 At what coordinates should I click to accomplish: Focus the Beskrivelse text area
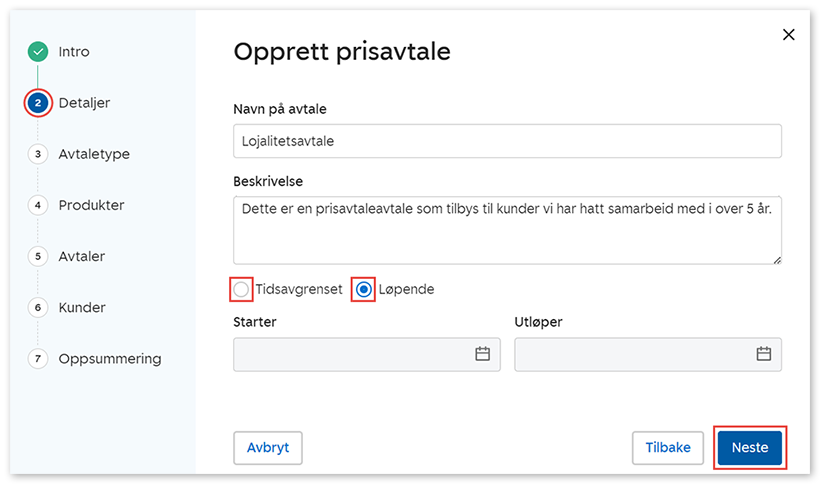click(507, 229)
